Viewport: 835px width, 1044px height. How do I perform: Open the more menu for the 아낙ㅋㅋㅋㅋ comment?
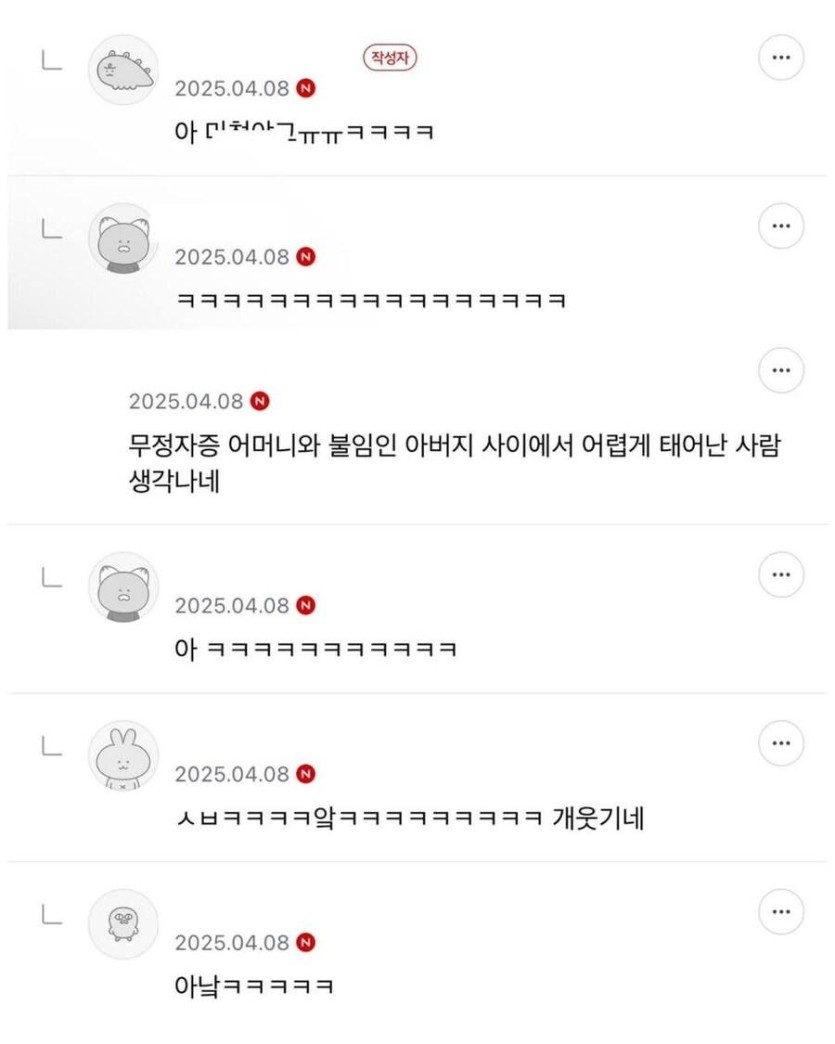781,911
